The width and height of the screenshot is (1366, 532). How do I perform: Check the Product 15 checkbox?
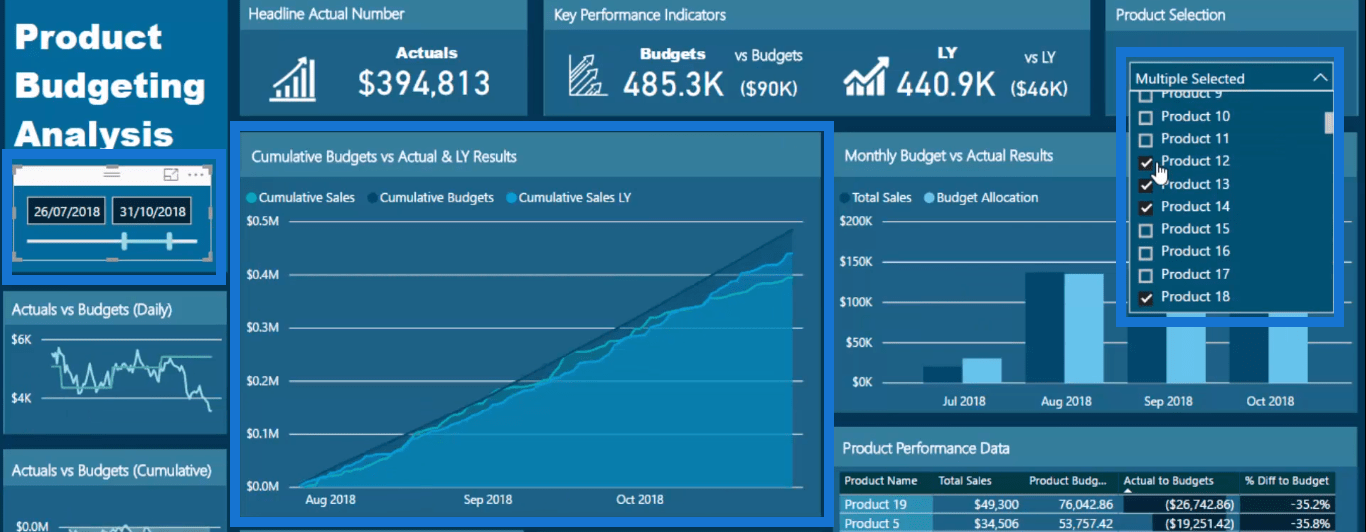pyautogui.click(x=1146, y=230)
